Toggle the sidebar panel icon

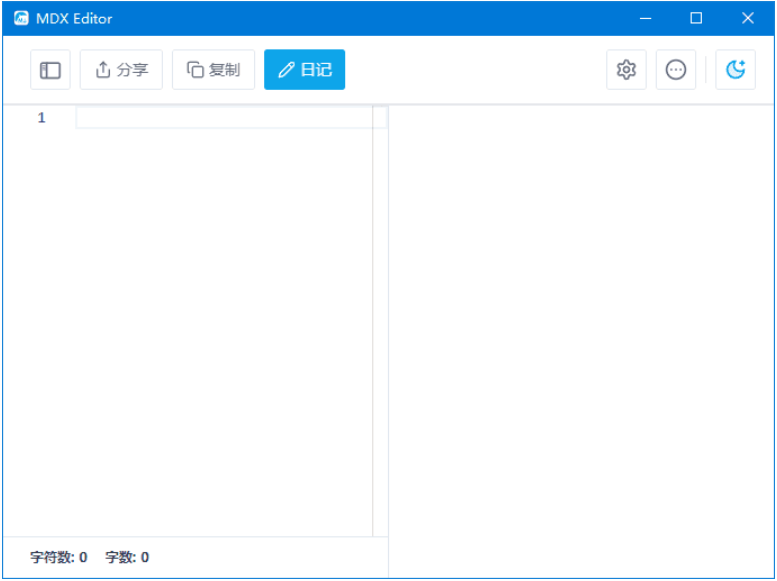(50, 70)
